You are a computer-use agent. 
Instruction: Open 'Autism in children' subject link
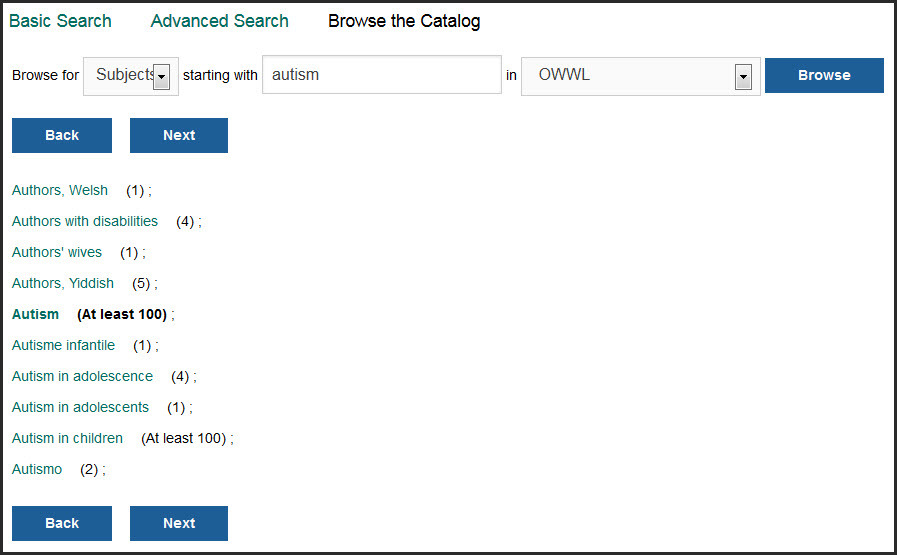68,438
